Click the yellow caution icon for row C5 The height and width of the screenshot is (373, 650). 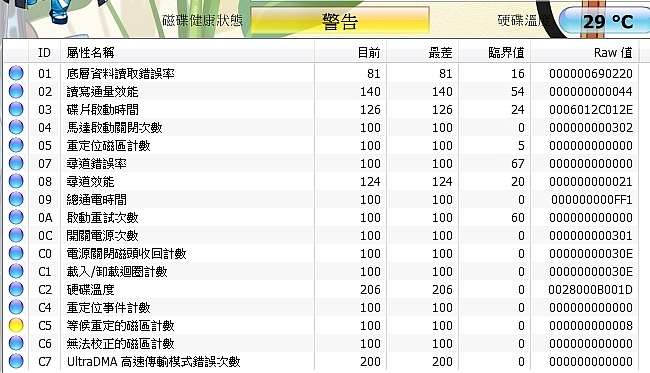16,326
